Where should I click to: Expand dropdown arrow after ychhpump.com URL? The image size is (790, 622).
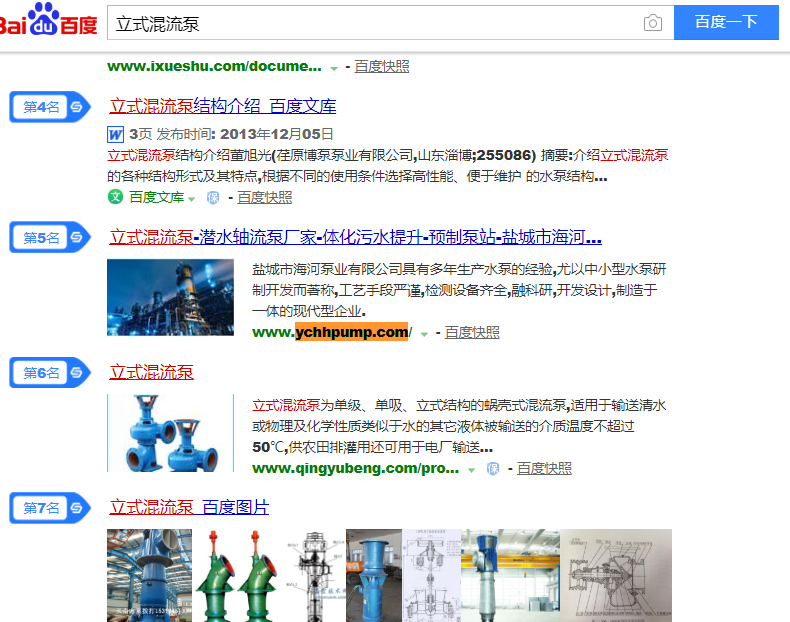tap(424, 334)
